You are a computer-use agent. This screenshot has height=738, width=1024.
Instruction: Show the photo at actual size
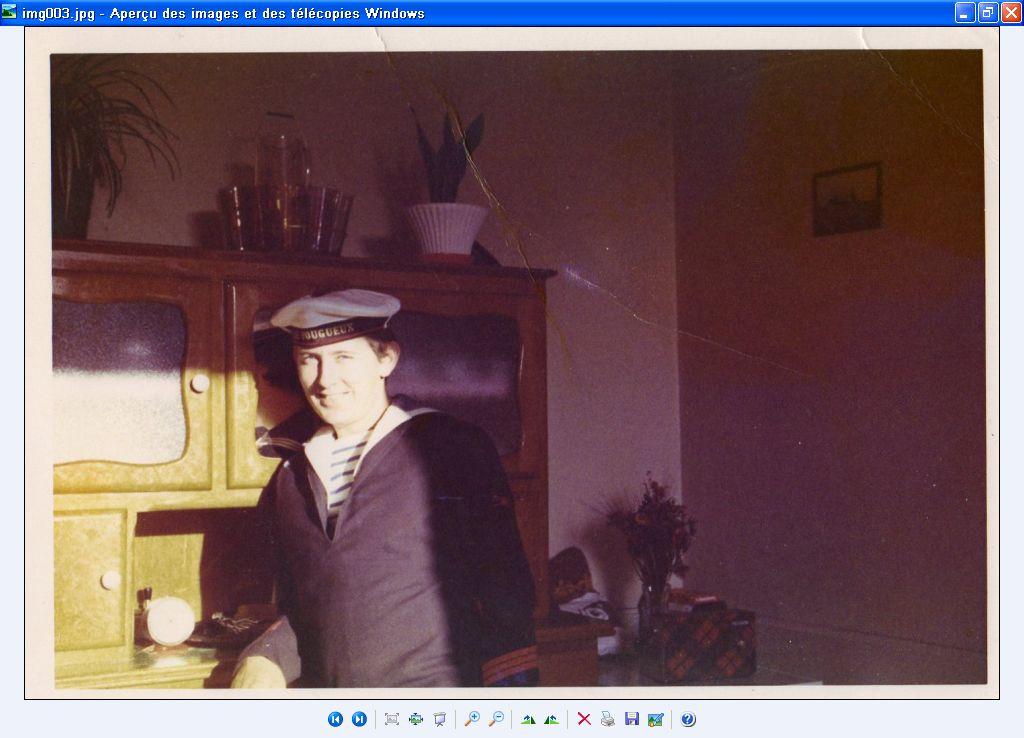click(415, 719)
